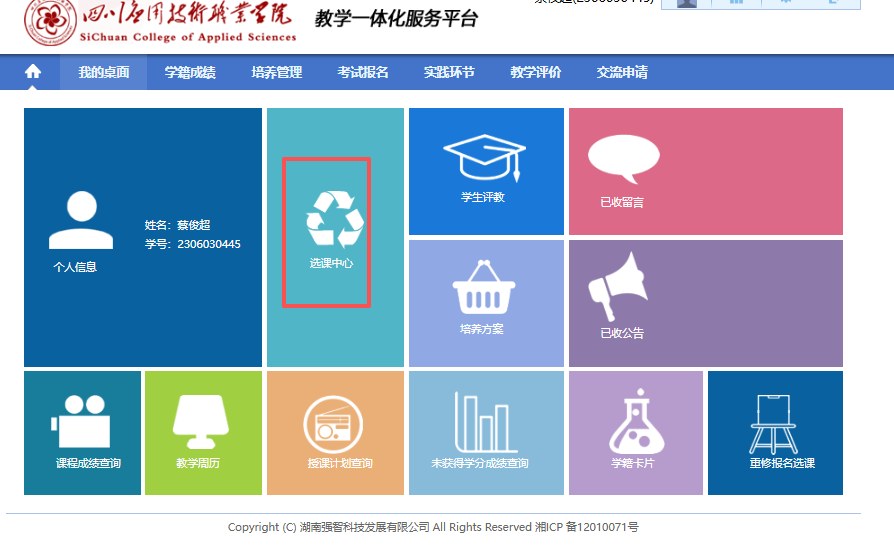Screen dimensions: 894x549
Task: Click the SiChuan College of Applied Sciences text
Action: coord(188,37)
